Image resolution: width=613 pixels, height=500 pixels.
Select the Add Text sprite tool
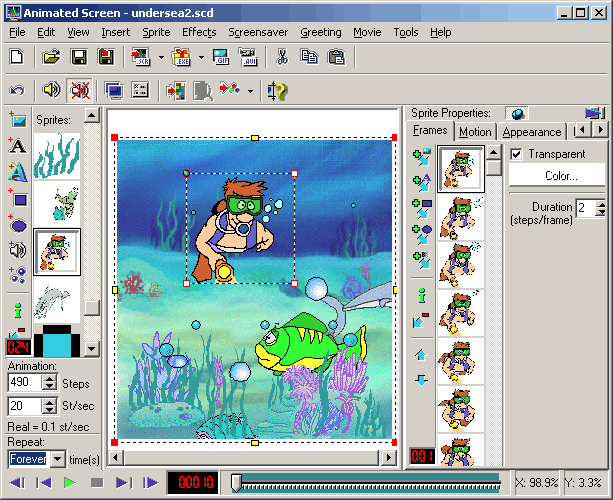click(18, 146)
